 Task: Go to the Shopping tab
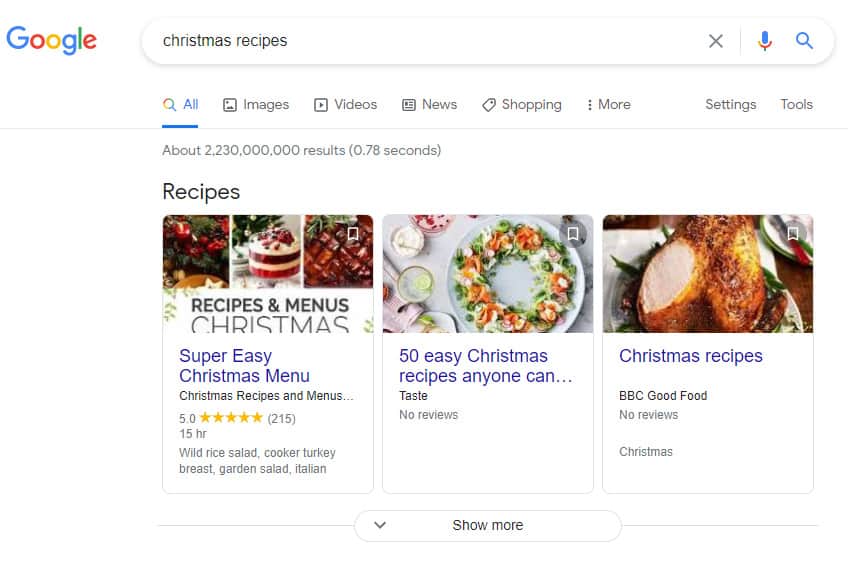click(521, 104)
